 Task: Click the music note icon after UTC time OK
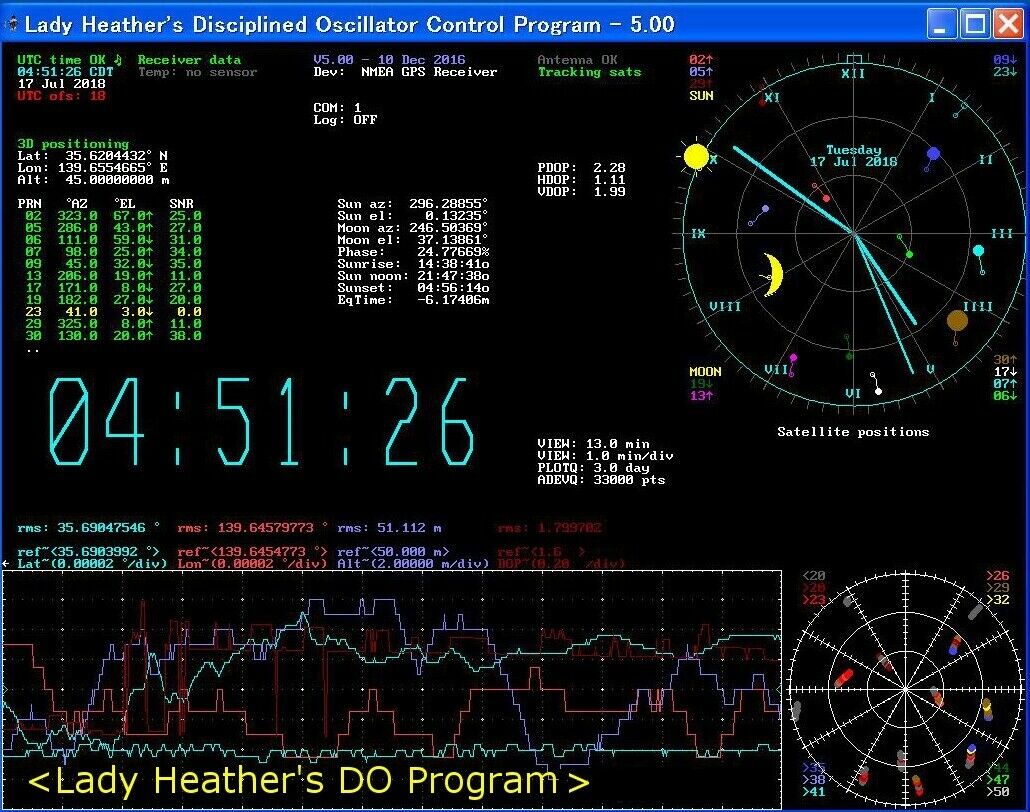117,60
